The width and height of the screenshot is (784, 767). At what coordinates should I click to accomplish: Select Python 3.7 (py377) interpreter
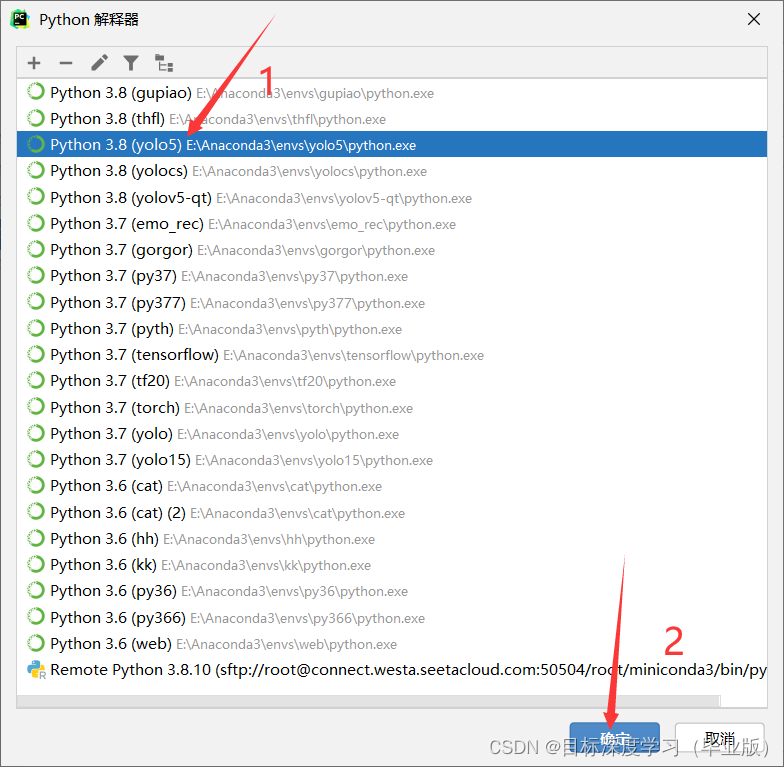pyautogui.click(x=392, y=302)
